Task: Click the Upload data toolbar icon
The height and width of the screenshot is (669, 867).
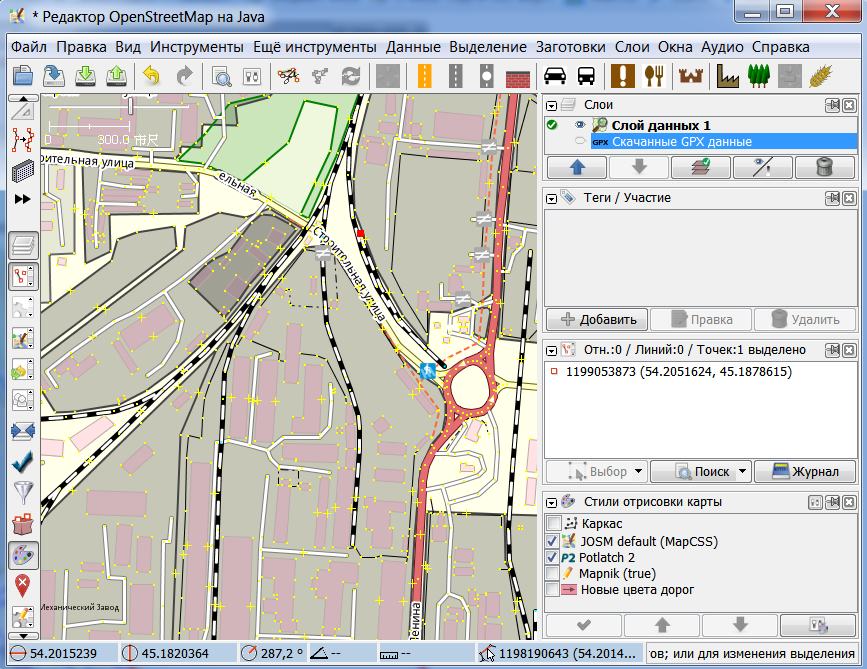Action: coord(116,75)
